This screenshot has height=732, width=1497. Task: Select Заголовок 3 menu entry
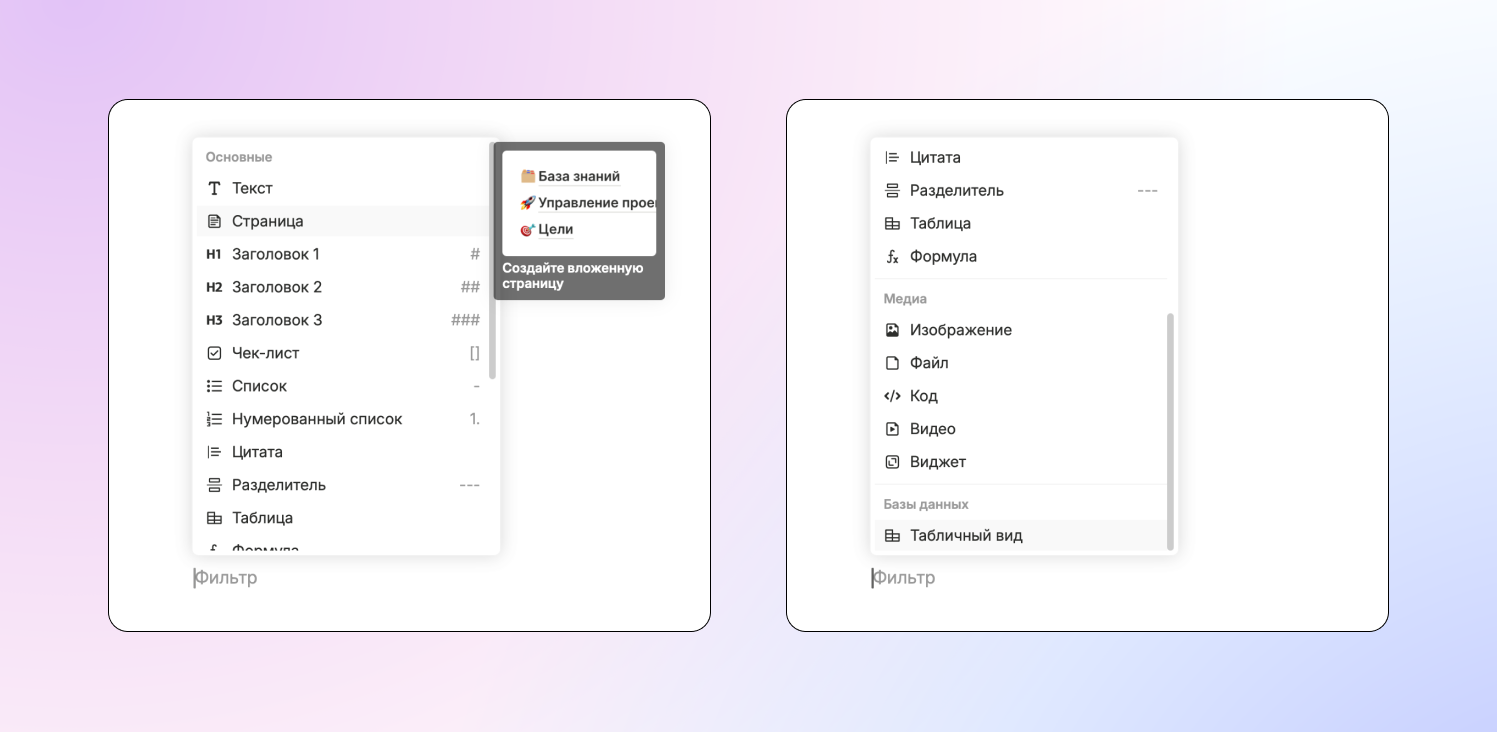click(x=277, y=320)
